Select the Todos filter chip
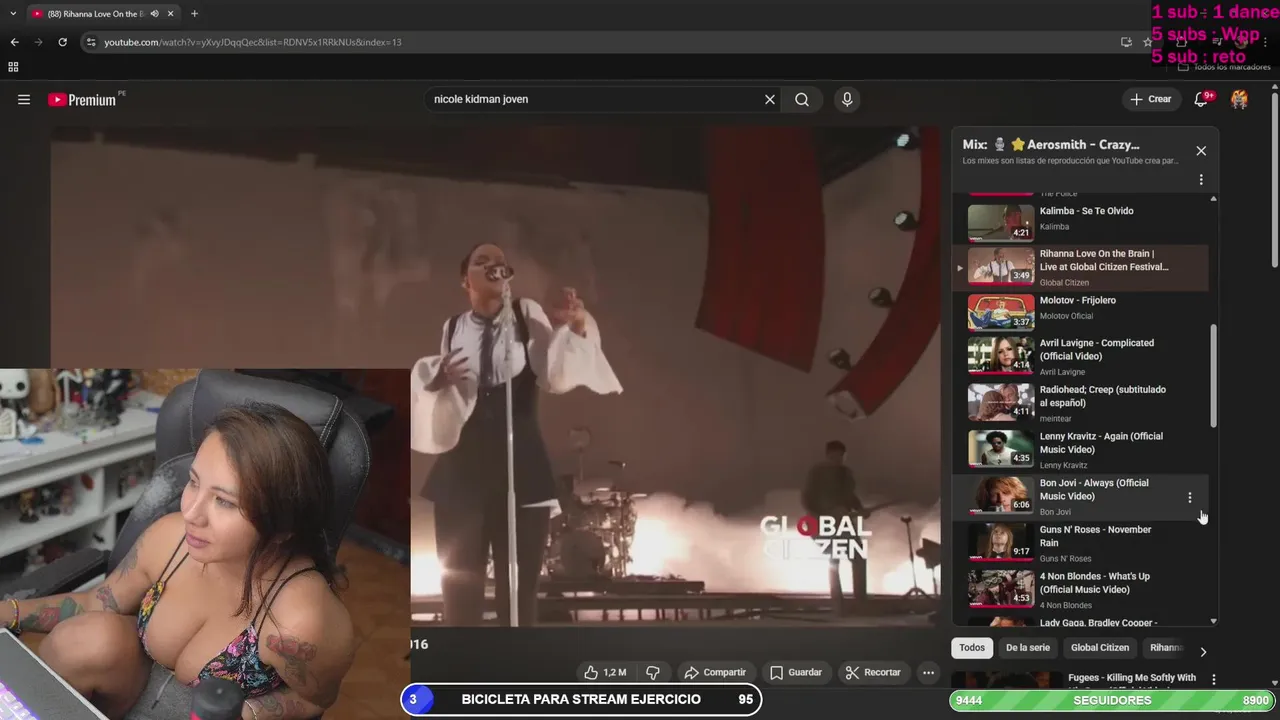Image resolution: width=1280 pixels, height=720 pixels. click(972, 648)
